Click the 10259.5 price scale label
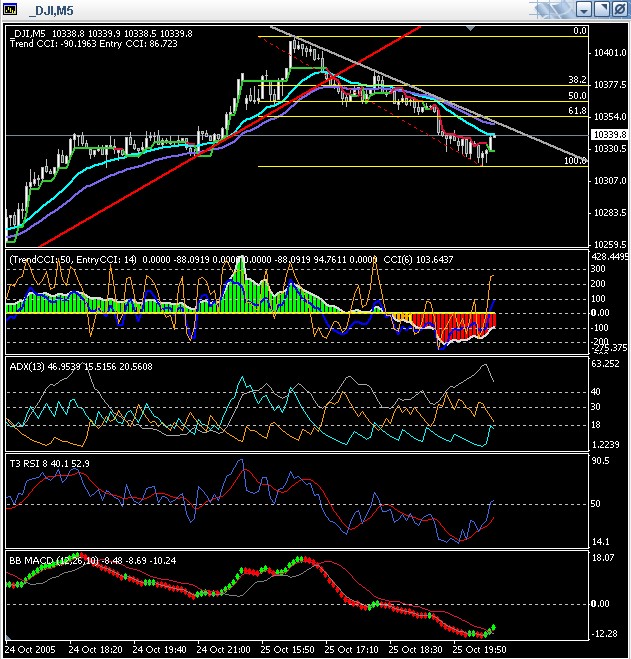The width and height of the screenshot is (631, 659). coord(610,244)
